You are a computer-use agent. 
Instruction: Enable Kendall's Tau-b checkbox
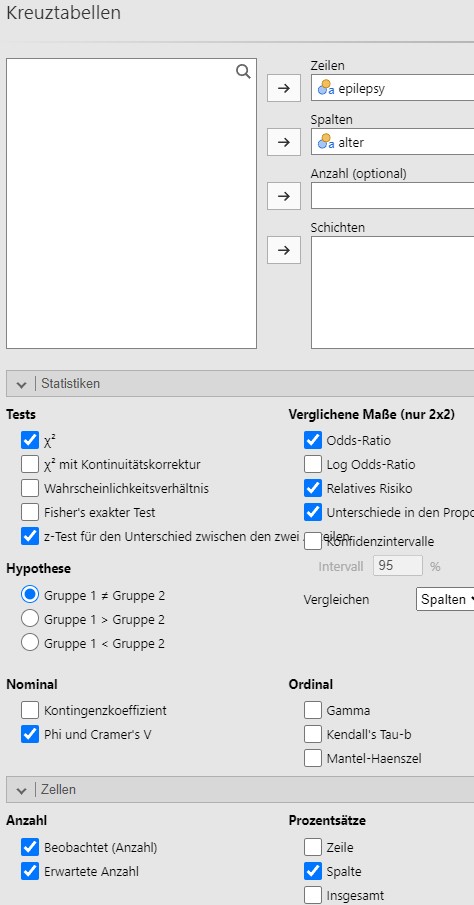pos(313,734)
